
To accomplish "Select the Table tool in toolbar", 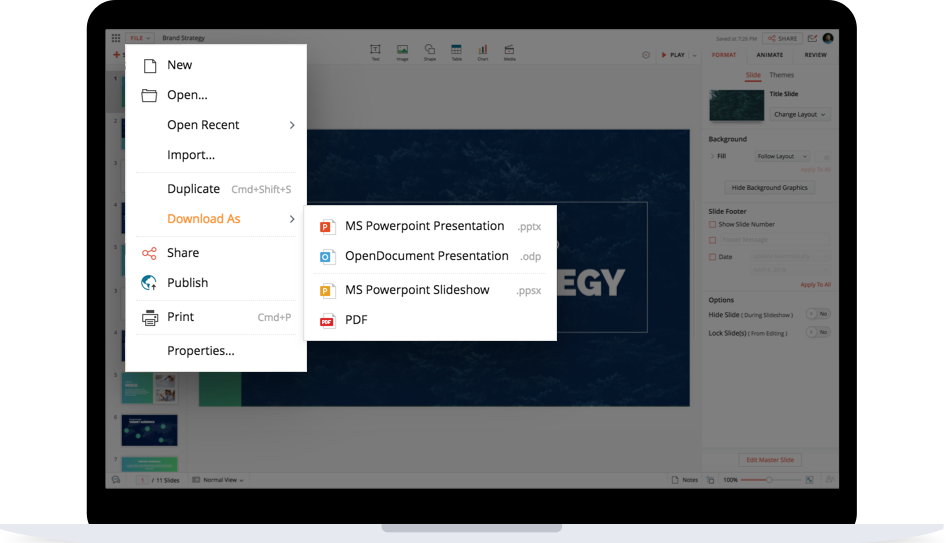I will (x=456, y=52).
